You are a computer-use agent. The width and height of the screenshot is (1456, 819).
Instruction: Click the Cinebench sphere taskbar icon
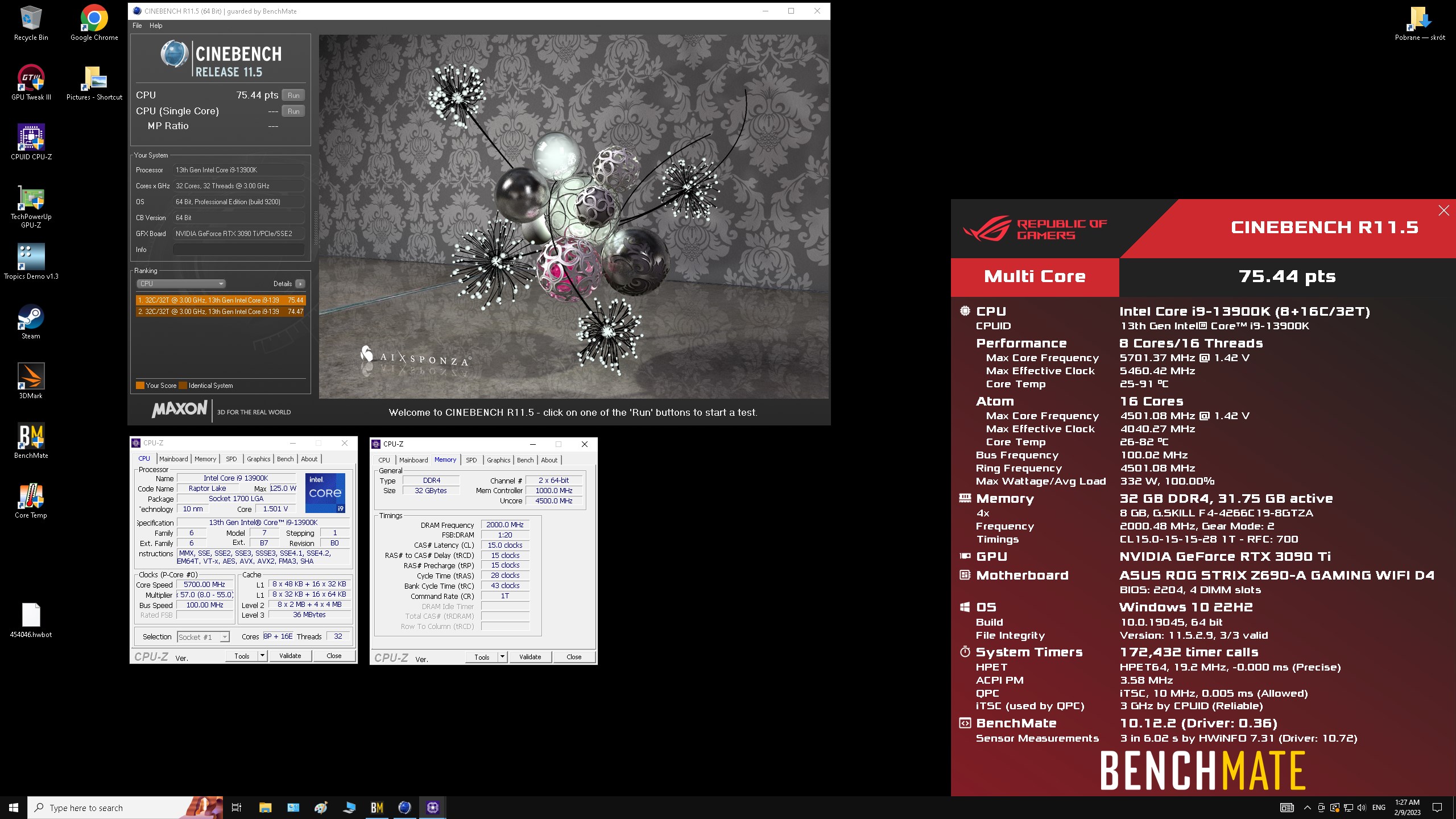(x=404, y=808)
